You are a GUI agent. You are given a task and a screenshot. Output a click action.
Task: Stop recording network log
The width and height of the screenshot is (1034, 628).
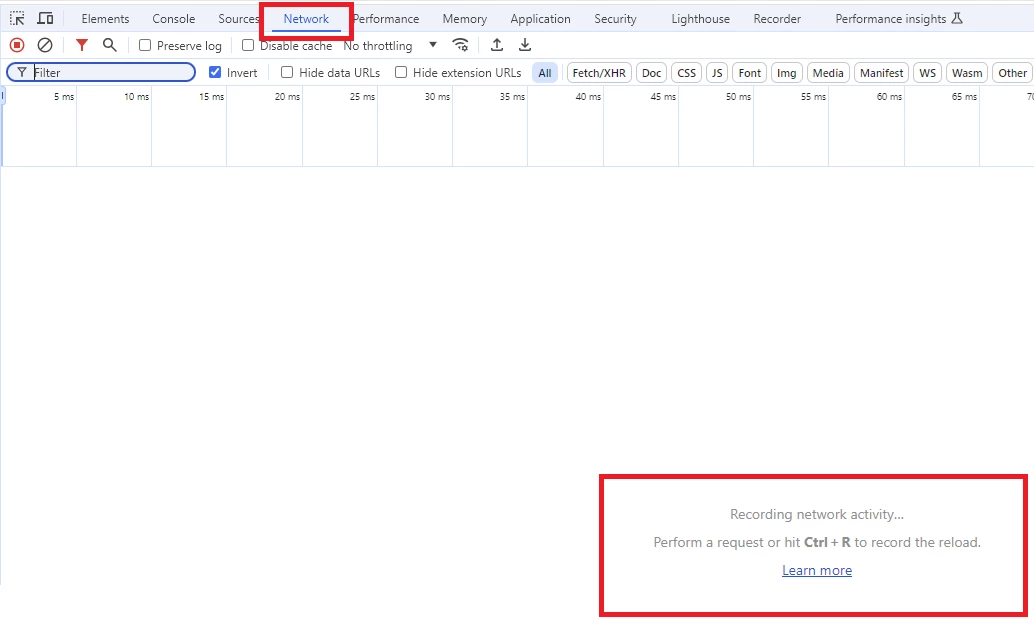[x=17, y=46]
